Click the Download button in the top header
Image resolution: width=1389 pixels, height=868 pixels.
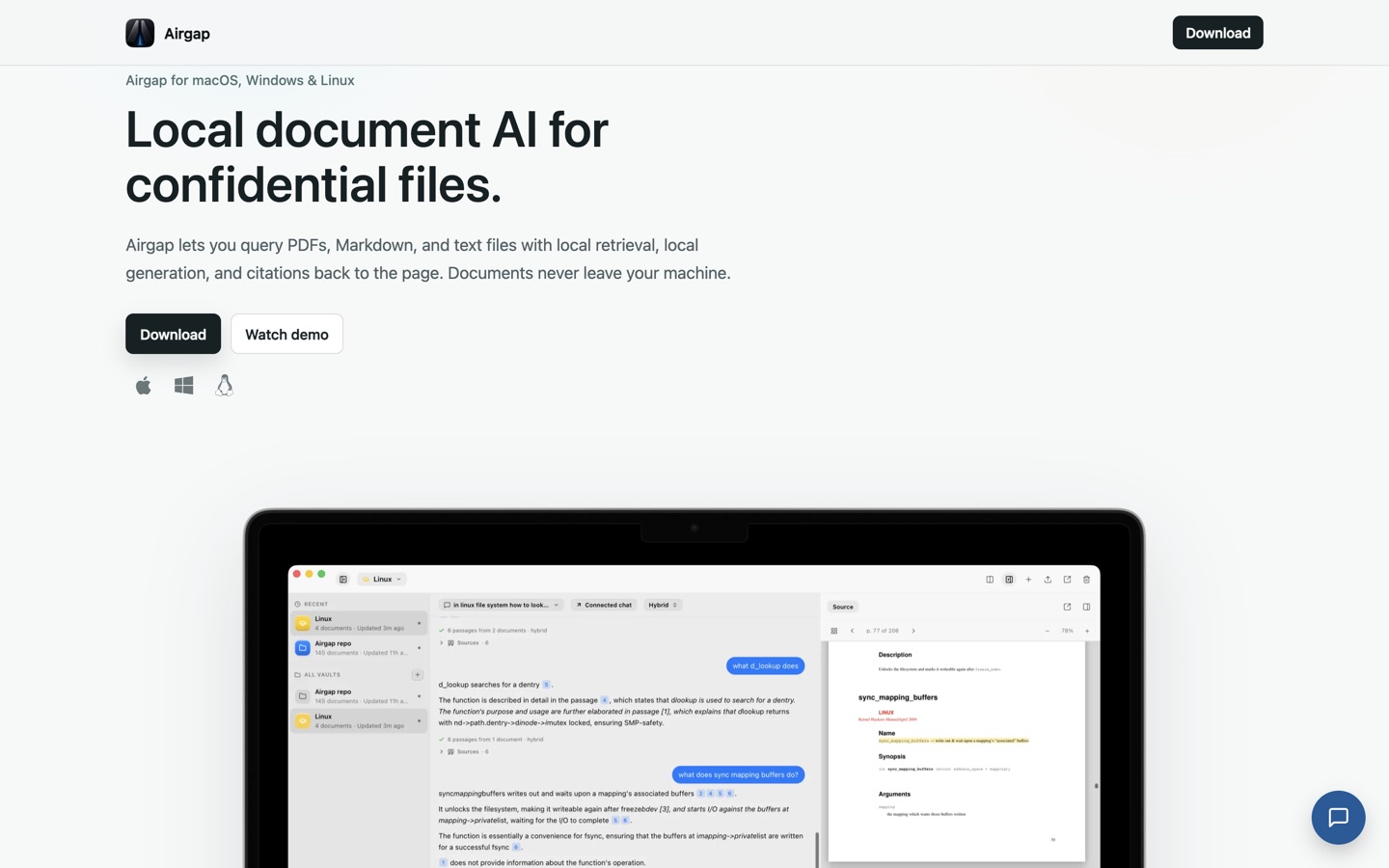1217,33
